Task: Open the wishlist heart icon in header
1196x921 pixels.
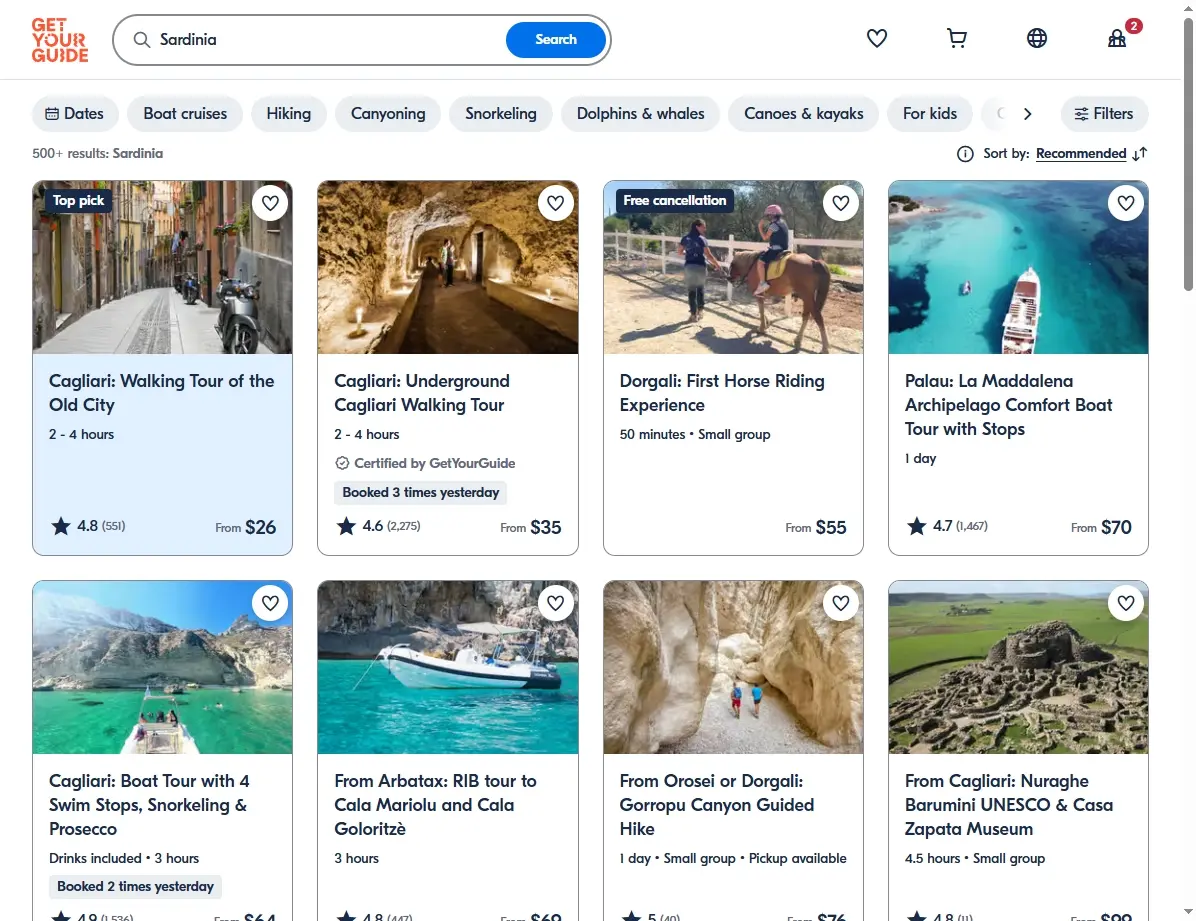Action: pyautogui.click(x=876, y=38)
